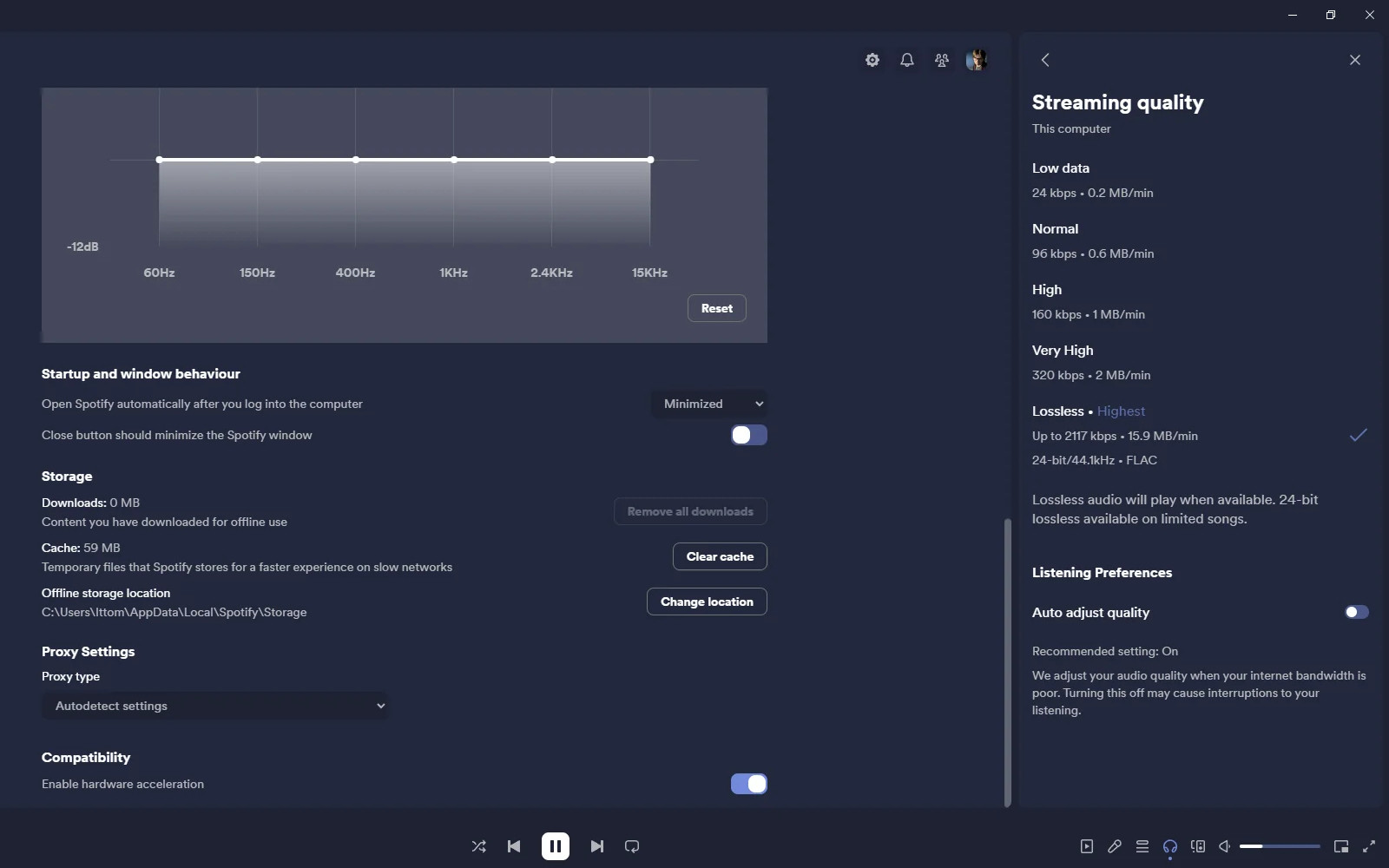Click 'Downloads: 0 MB' text

[x=90, y=503]
